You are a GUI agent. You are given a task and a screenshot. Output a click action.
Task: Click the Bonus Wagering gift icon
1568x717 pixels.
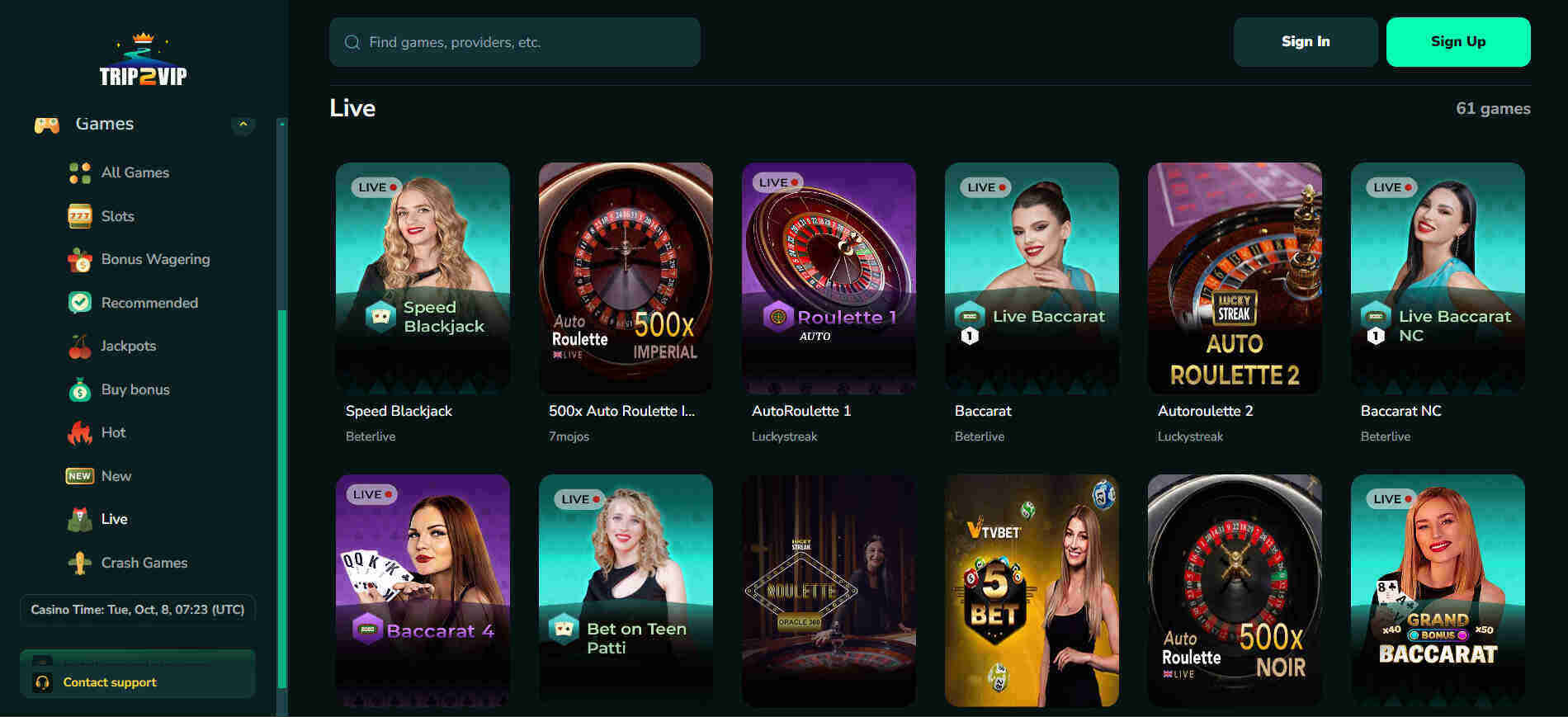coord(79,260)
